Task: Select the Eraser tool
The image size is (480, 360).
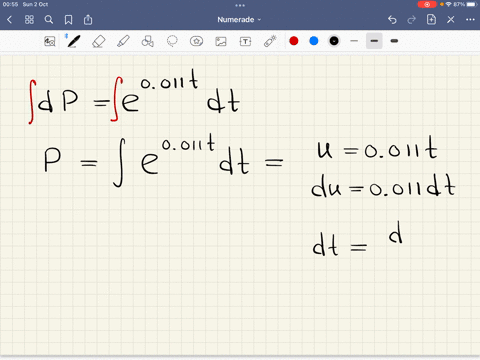Action: pyautogui.click(x=99, y=41)
